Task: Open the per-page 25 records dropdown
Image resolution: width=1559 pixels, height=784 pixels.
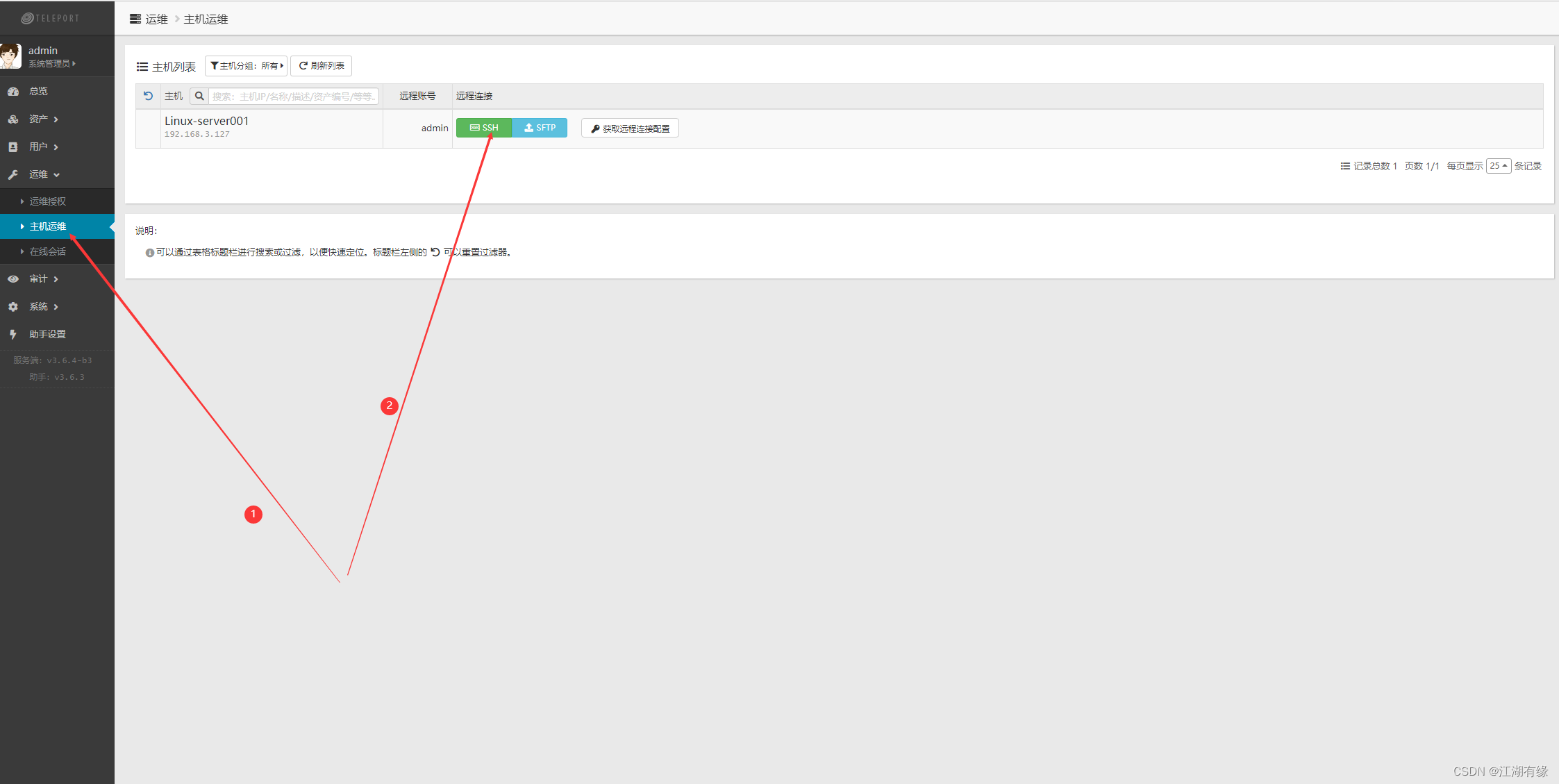Action: click(x=1498, y=166)
